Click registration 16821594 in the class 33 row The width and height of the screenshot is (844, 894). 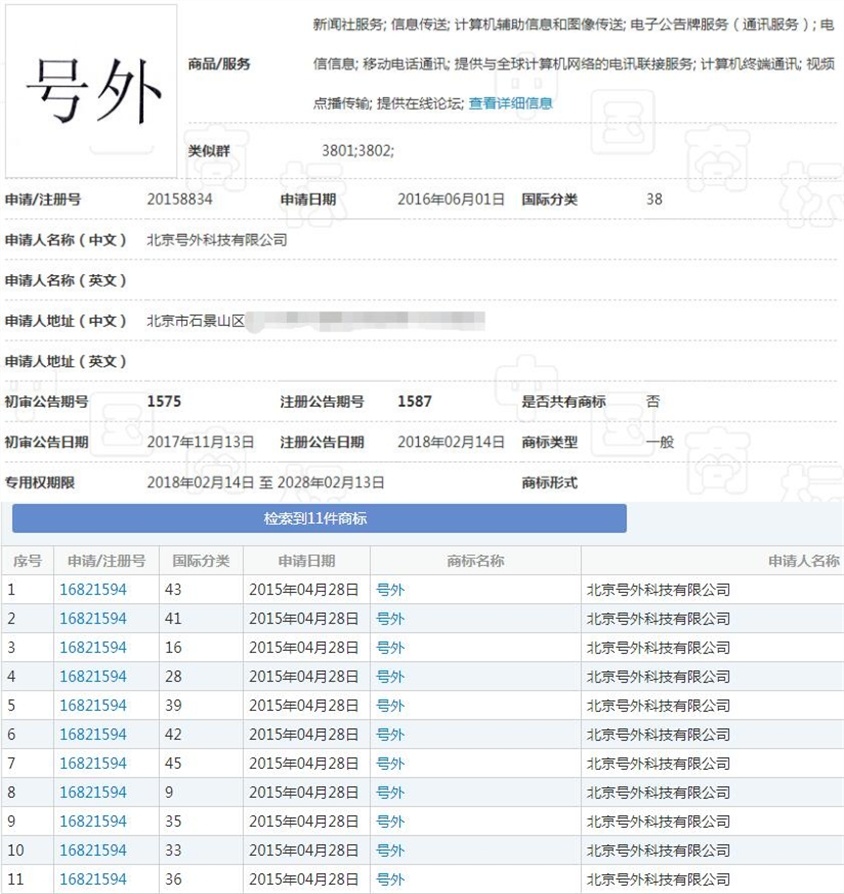tap(92, 850)
